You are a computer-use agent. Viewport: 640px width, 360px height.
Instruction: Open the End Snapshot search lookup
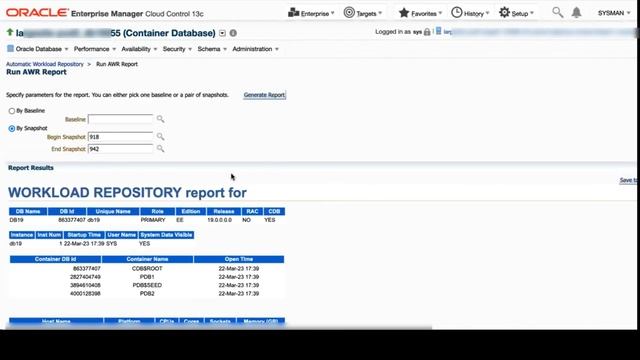[x=160, y=149]
